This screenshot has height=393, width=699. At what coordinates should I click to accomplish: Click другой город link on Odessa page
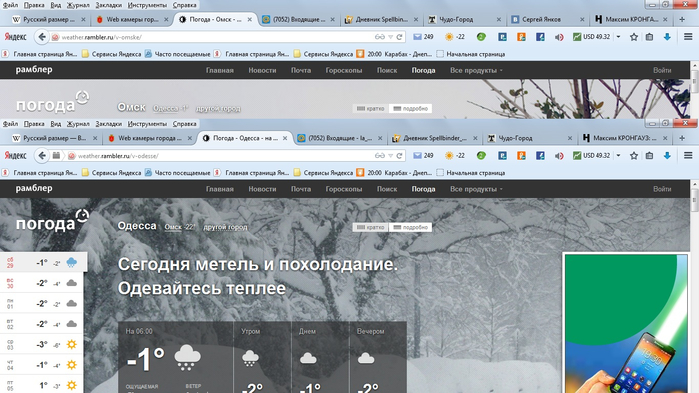(x=225, y=227)
